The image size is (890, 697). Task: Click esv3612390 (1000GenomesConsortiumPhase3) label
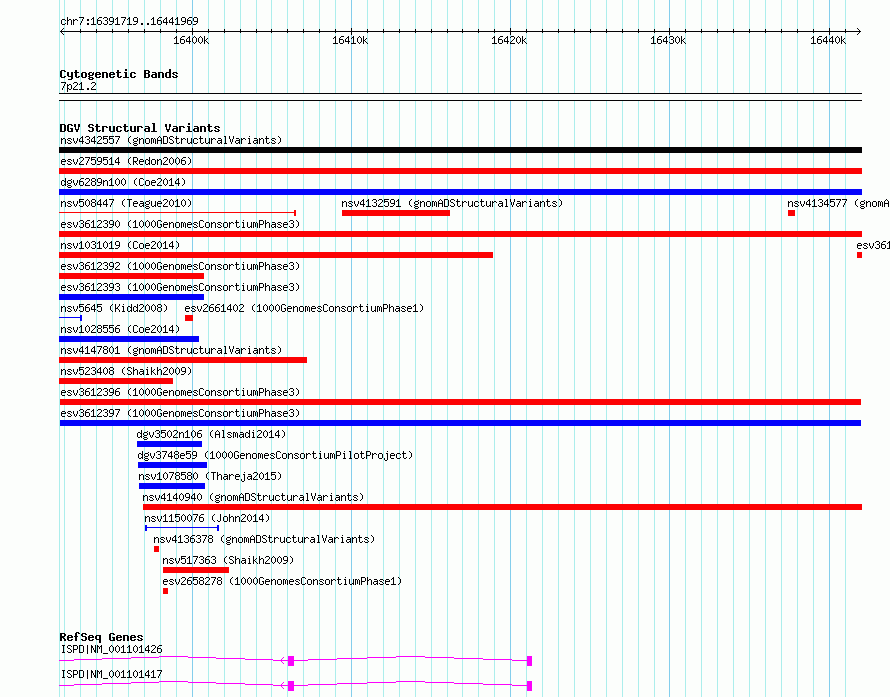(x=180, y=224)
